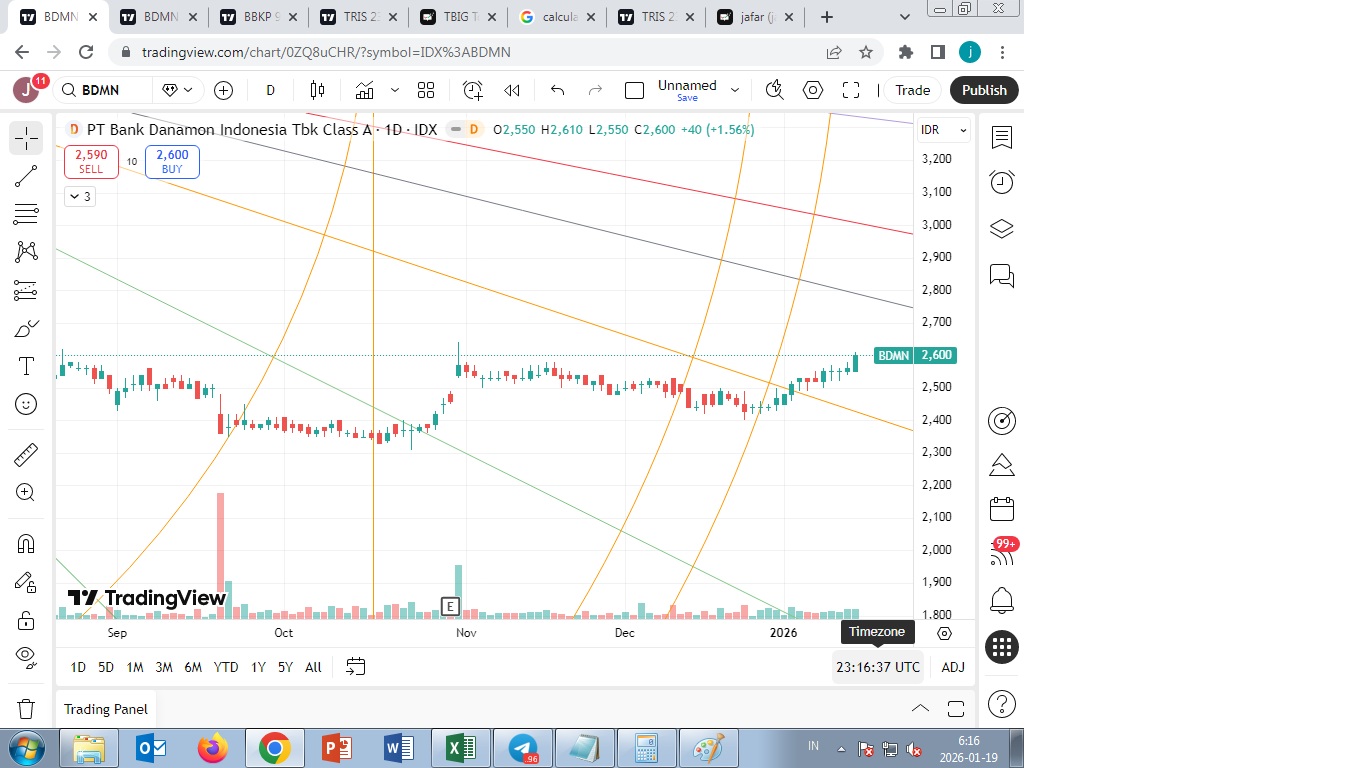Screen dimensions: 1360x768
Task: Open notifications bell panel
Action: [x=1002, y=600]
